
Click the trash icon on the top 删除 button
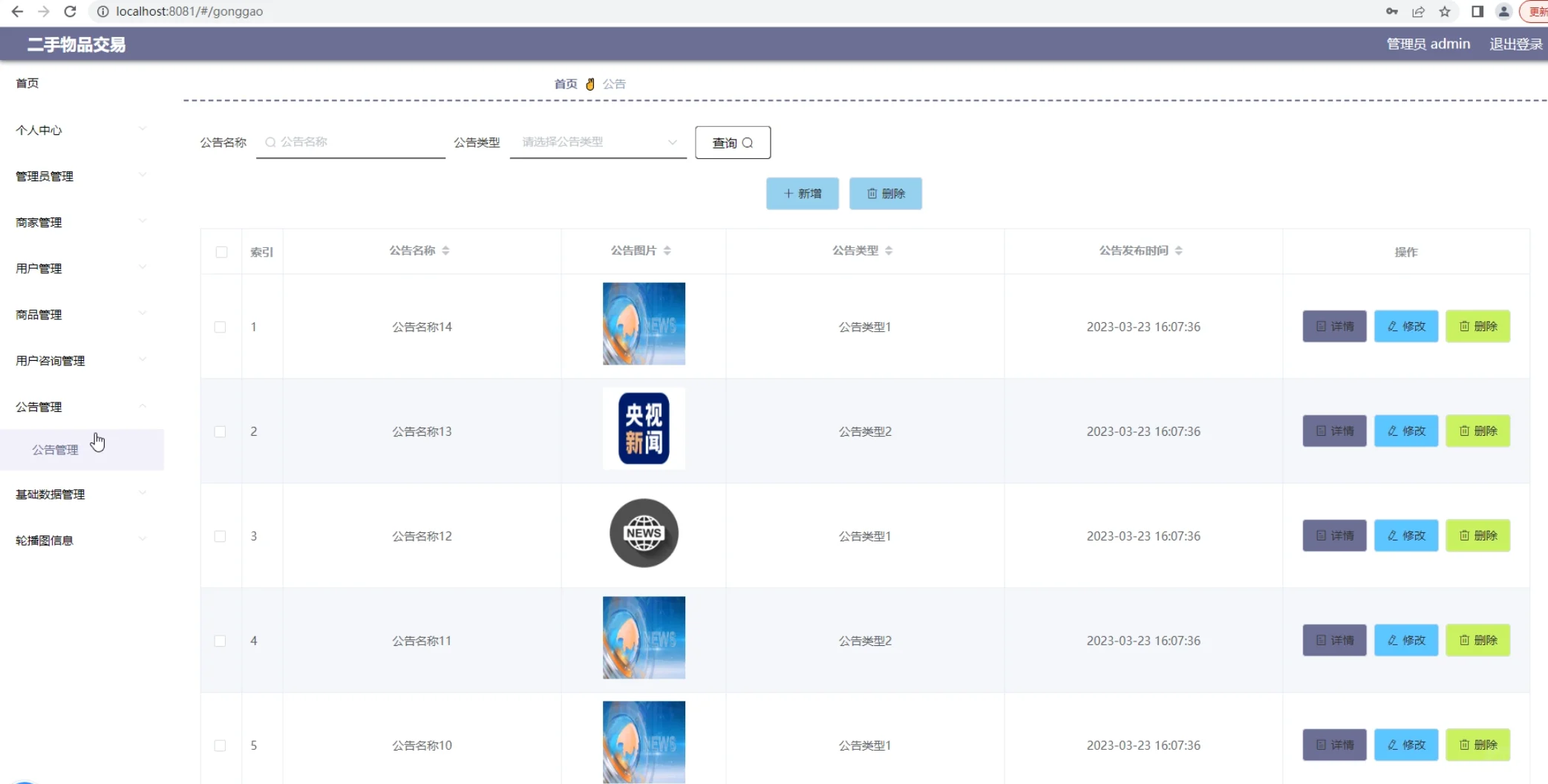(872, 193)
